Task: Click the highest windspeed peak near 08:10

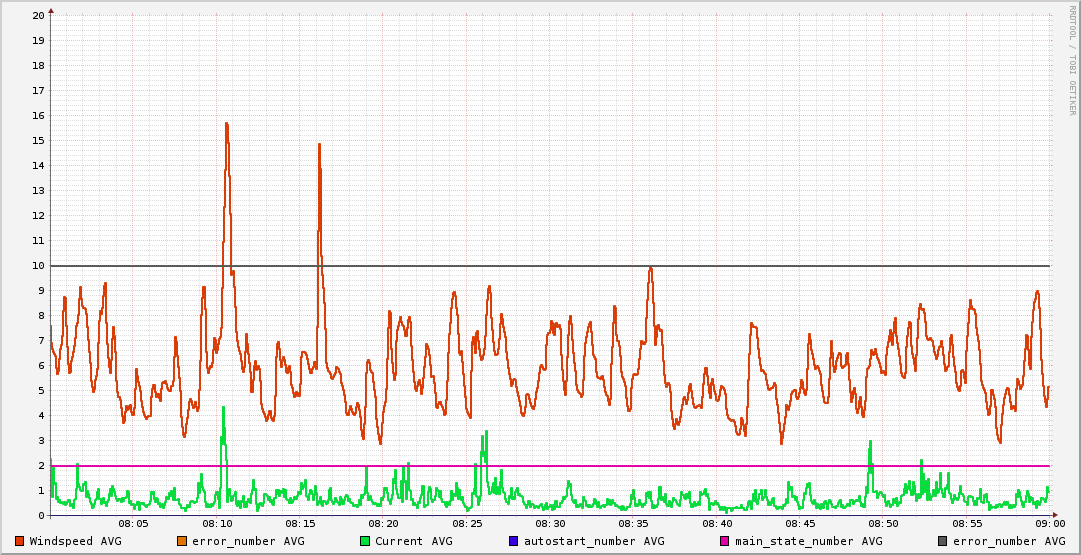Action: coord(227,124)
